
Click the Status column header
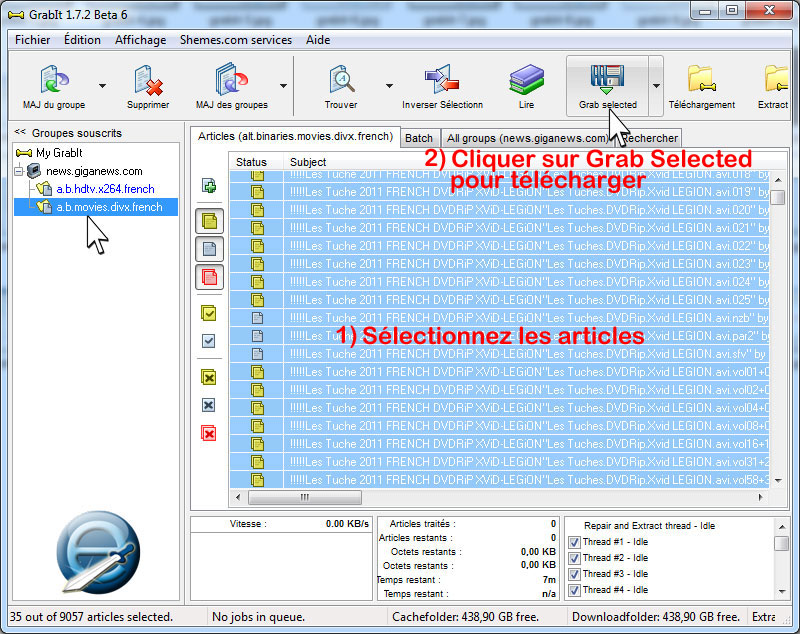point(251,162)
